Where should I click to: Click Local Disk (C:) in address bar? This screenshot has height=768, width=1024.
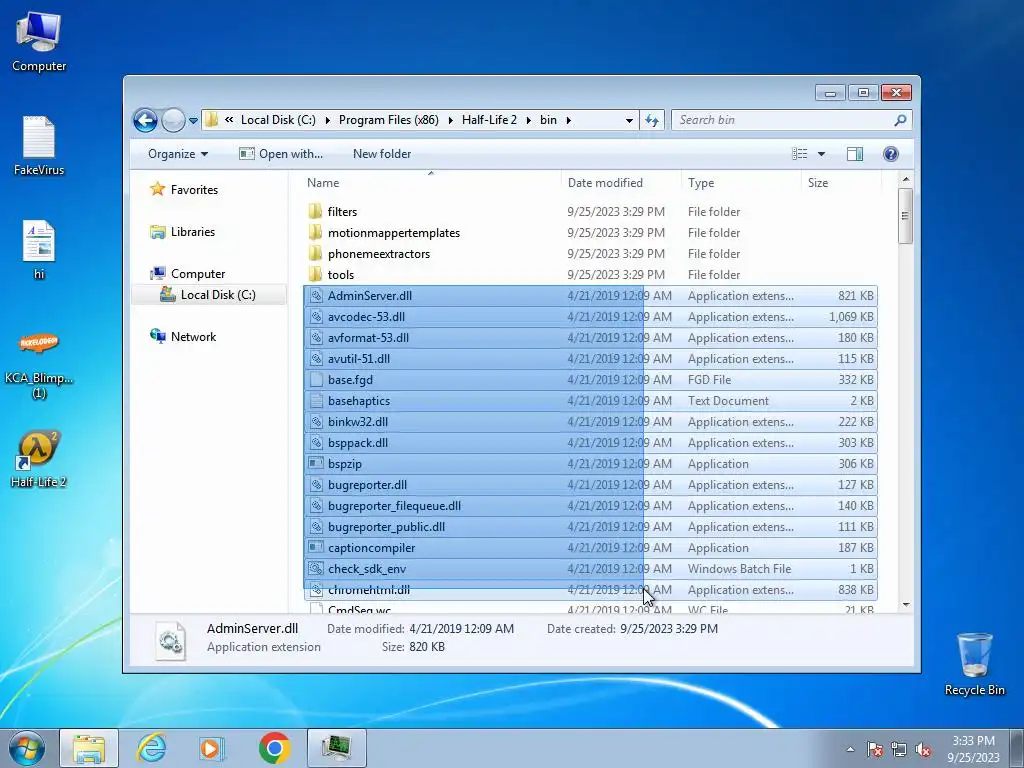pos(278,120)
